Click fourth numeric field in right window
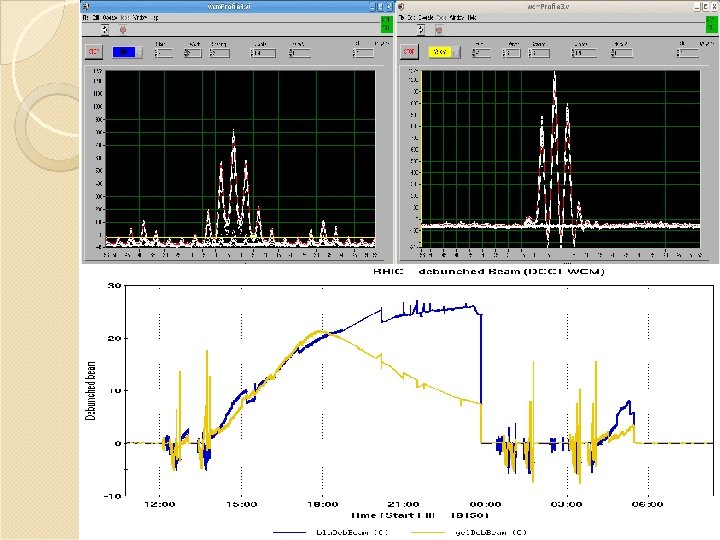Screen dimensions: 720x540 (x=584, y=53)
